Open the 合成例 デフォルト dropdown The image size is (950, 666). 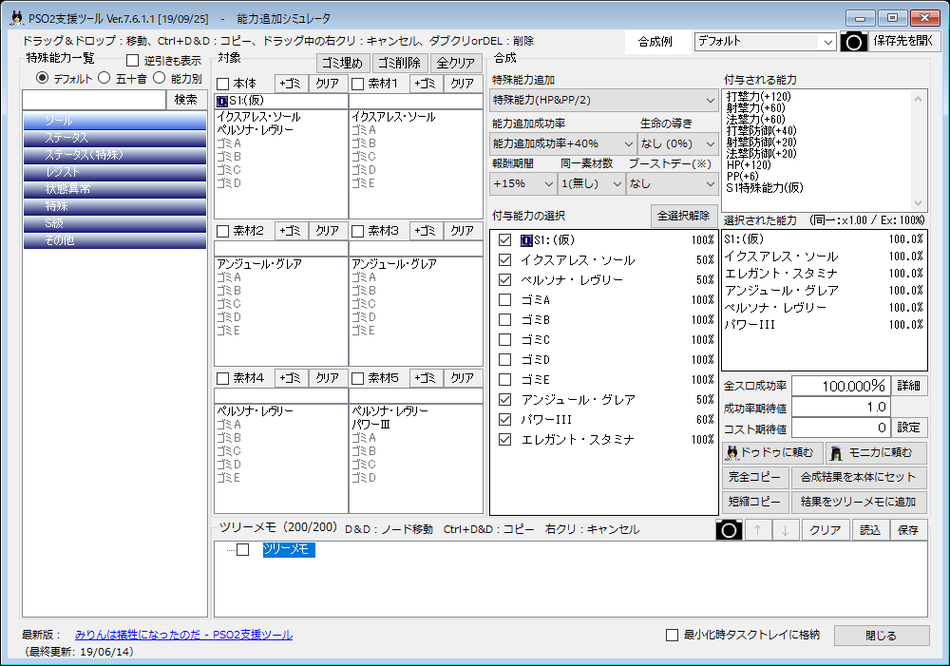(x=765, y=42)
